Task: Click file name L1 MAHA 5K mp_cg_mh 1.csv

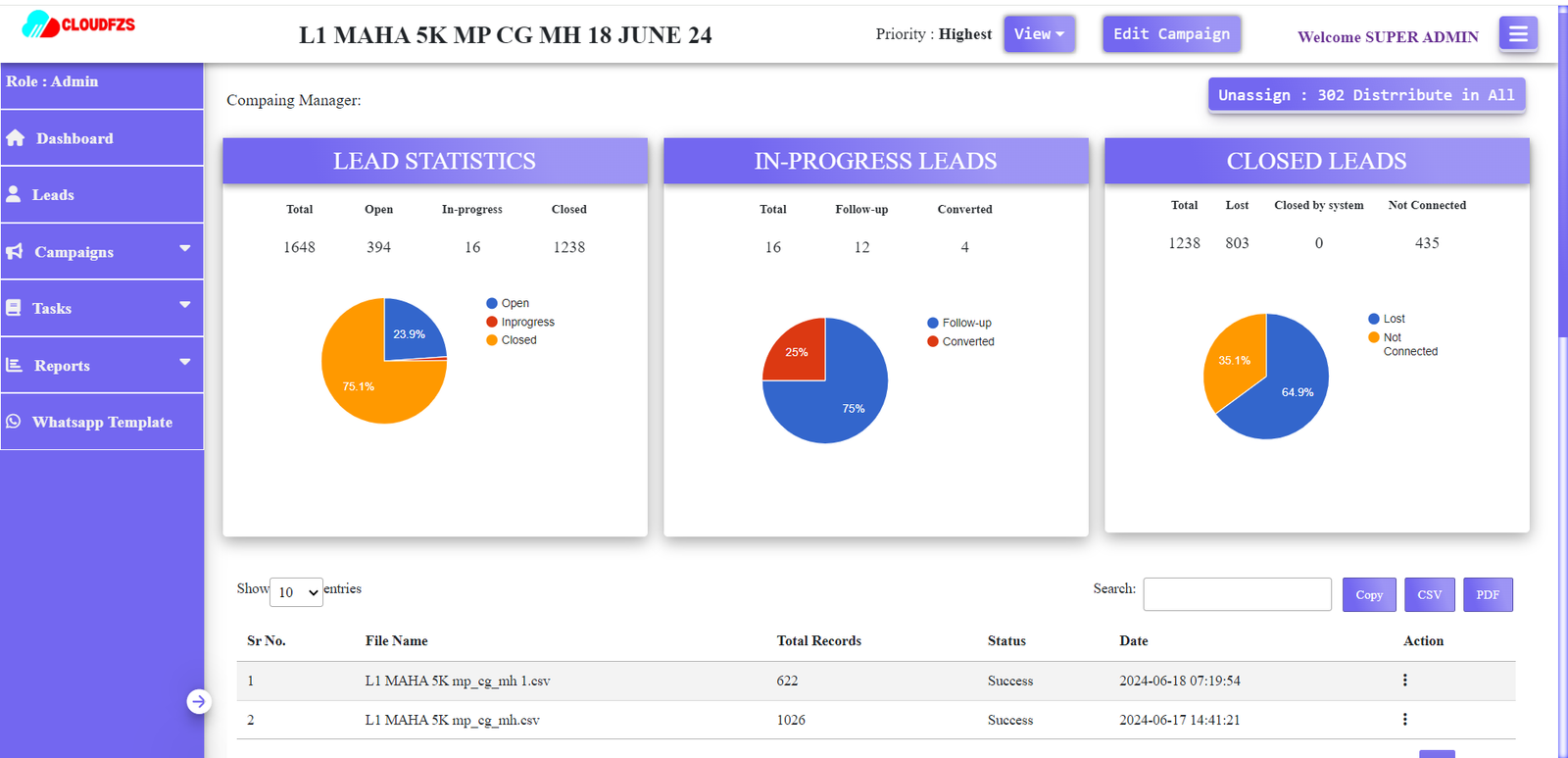Action: pyautogui.click(x=458, y=681)
